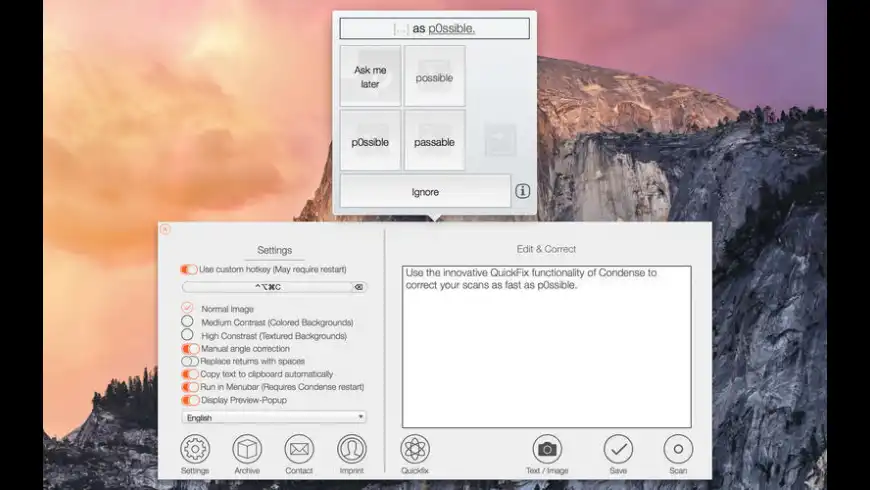Click the faded arrow icon in popup
Screen dimensions: 870x490
(500, 140)
